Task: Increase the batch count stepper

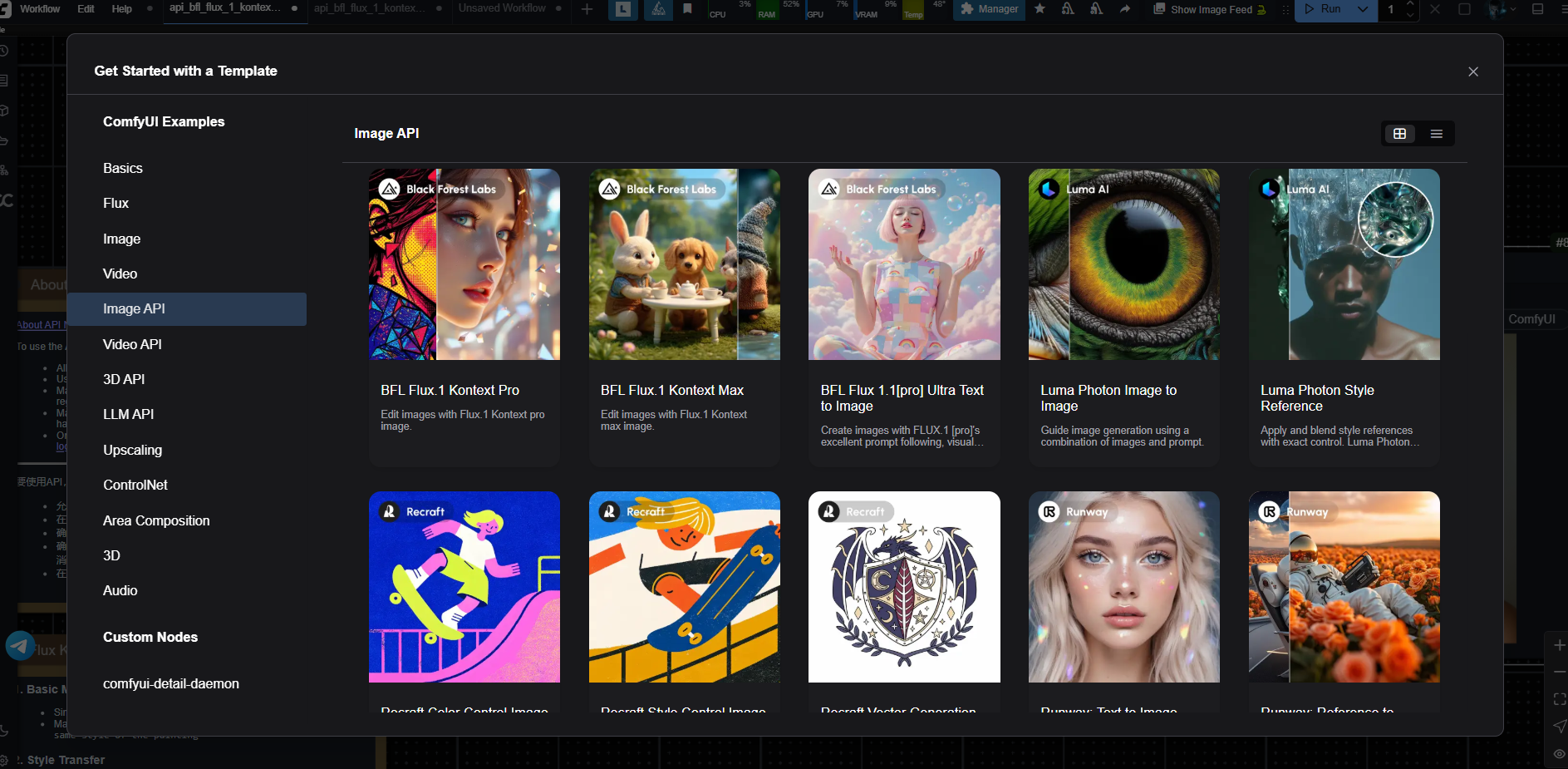Action: [1409, 5]
